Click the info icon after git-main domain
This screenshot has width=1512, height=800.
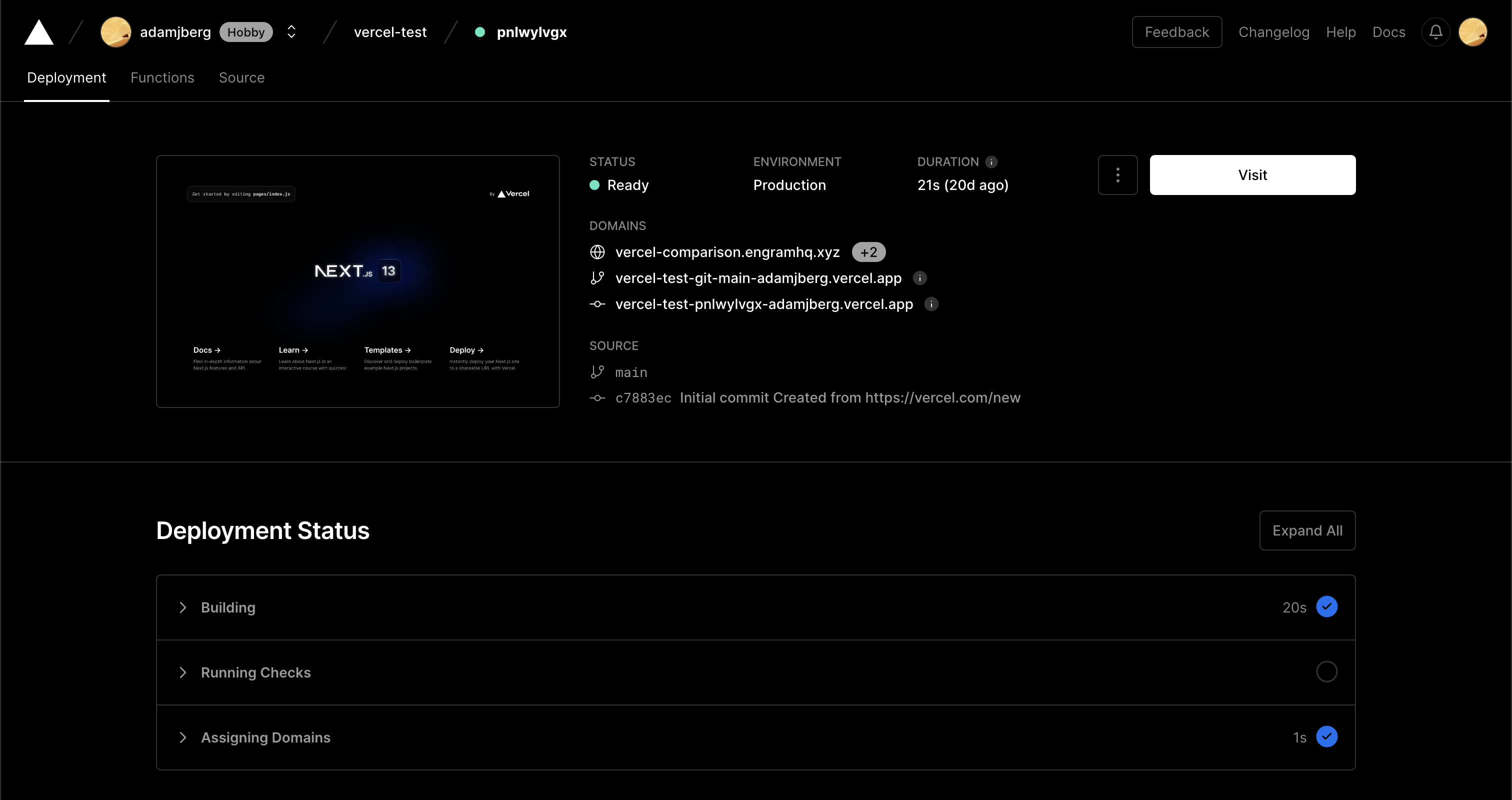coord(920,278)
